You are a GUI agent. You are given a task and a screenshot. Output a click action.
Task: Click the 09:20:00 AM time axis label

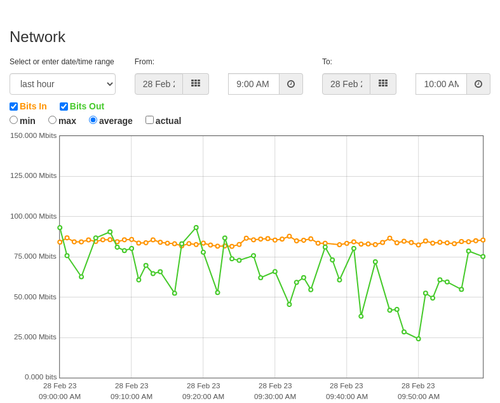[x=203, y=397]
